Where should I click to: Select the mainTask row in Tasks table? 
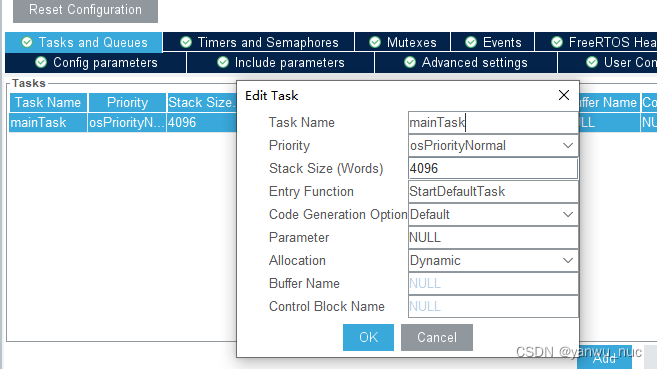click(x=123, y=123)
